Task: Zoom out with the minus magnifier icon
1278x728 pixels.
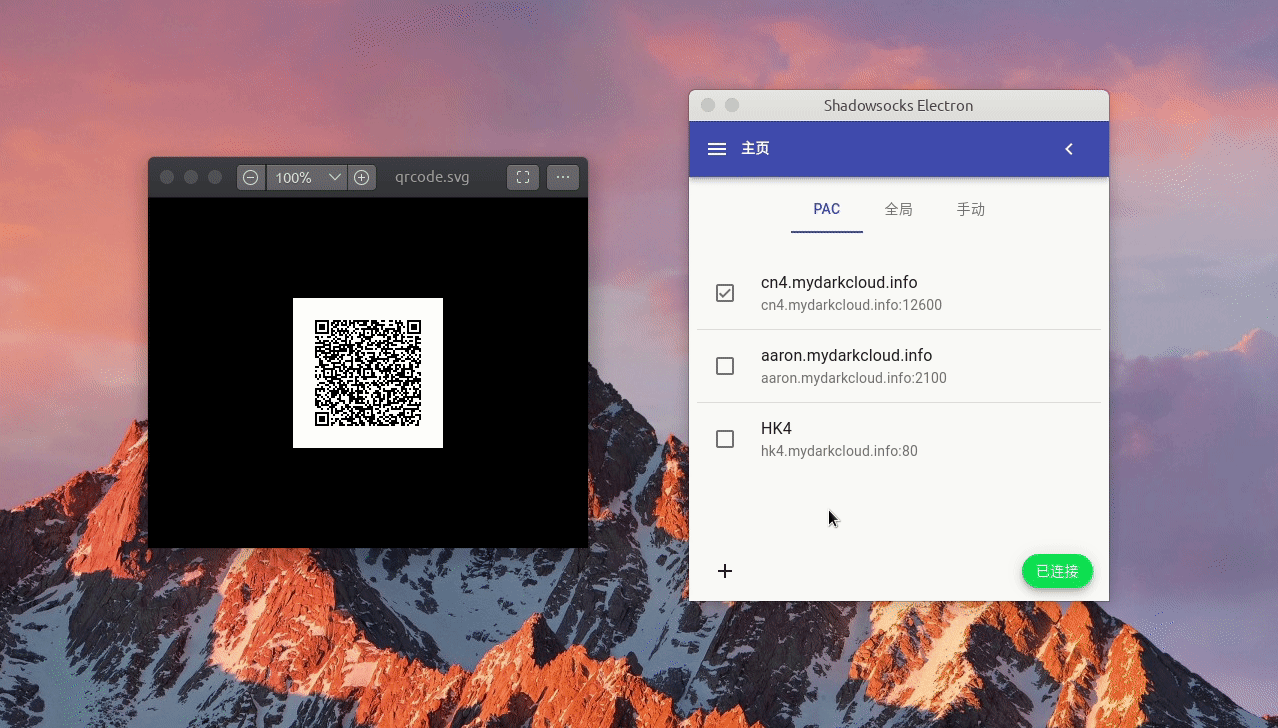Action: tap(251, 178)
